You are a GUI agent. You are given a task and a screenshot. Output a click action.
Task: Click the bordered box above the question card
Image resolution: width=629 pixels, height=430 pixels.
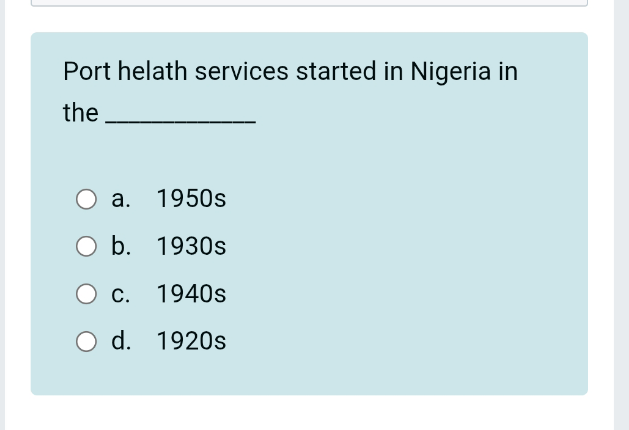tap(309, 3)
